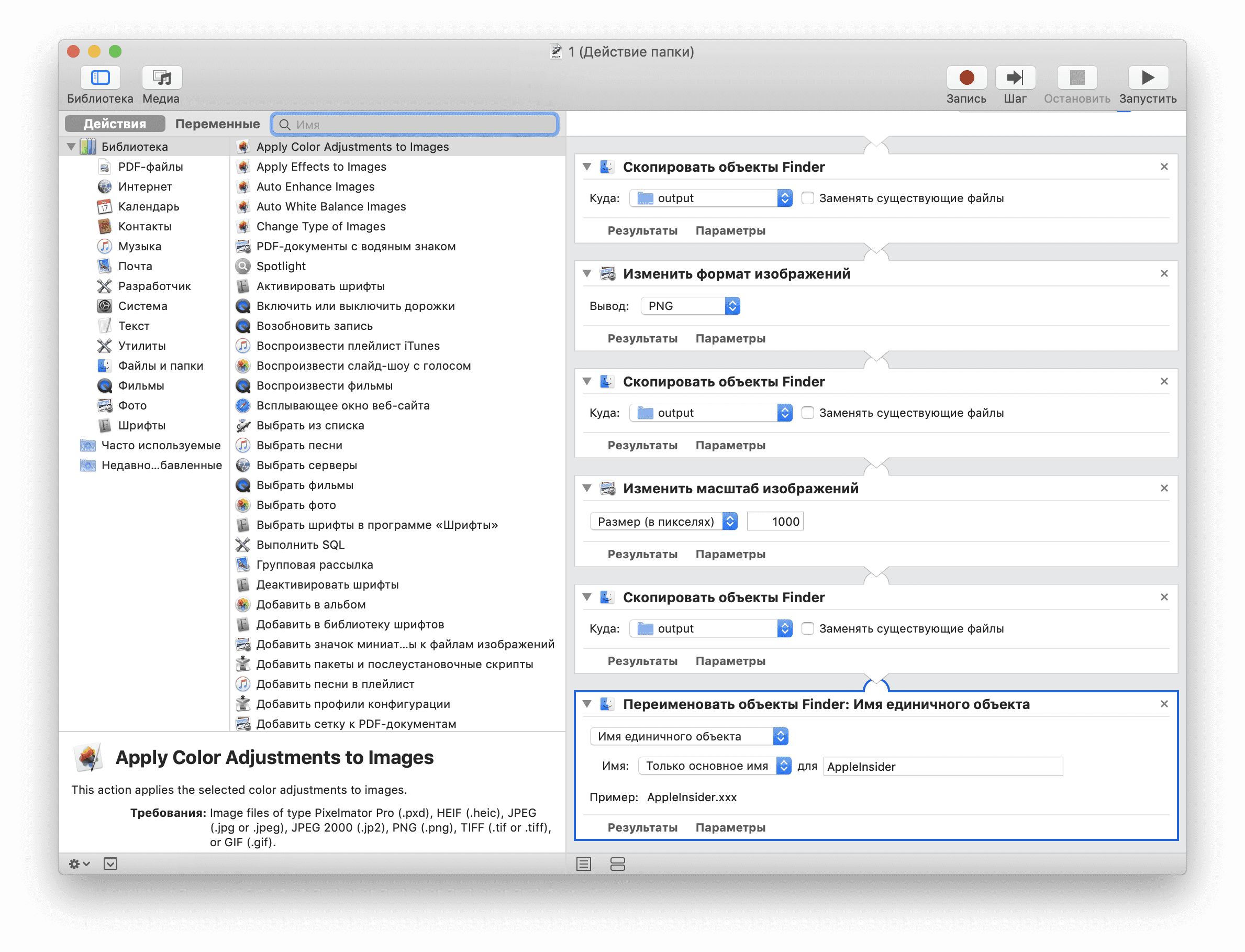The image size is (1245, 952).
Task: Open Параметры of Изменить формат изображений
Action: [730, 338]
